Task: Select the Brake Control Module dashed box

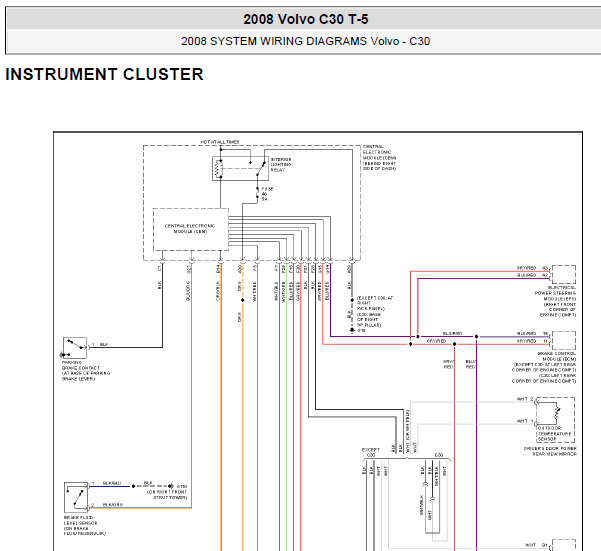Action: (x=564, y=341)
